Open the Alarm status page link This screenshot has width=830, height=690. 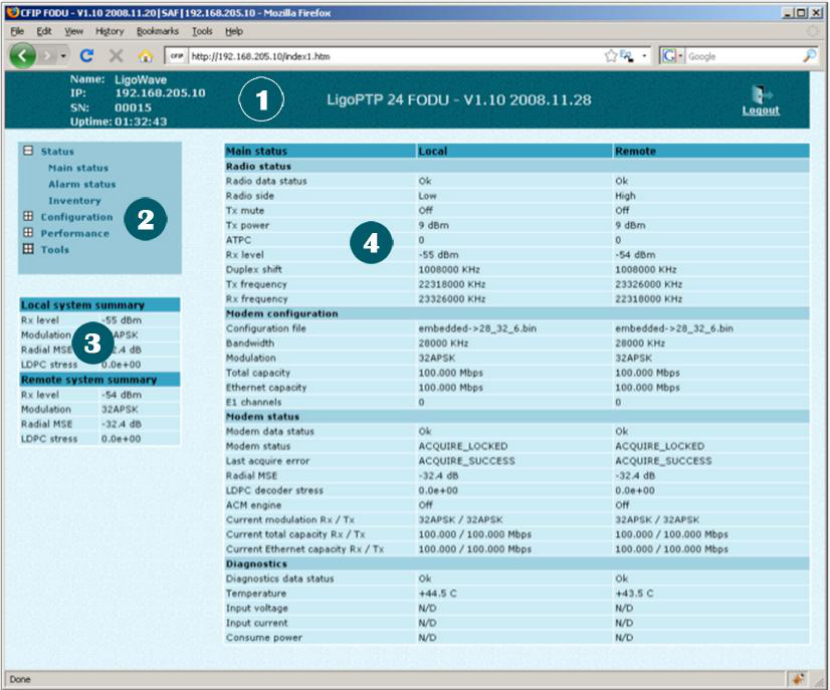81,185
